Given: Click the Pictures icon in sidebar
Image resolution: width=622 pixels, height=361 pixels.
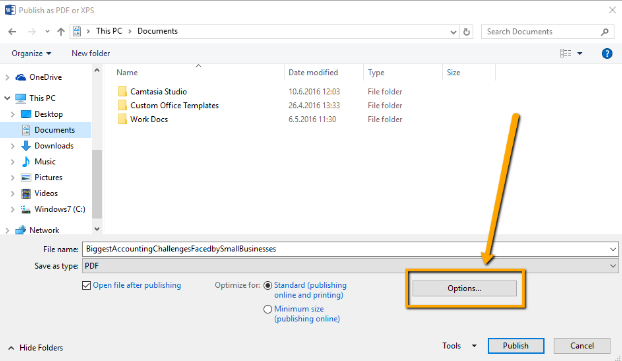Looking at the screenshot, I should coord(26,177).
